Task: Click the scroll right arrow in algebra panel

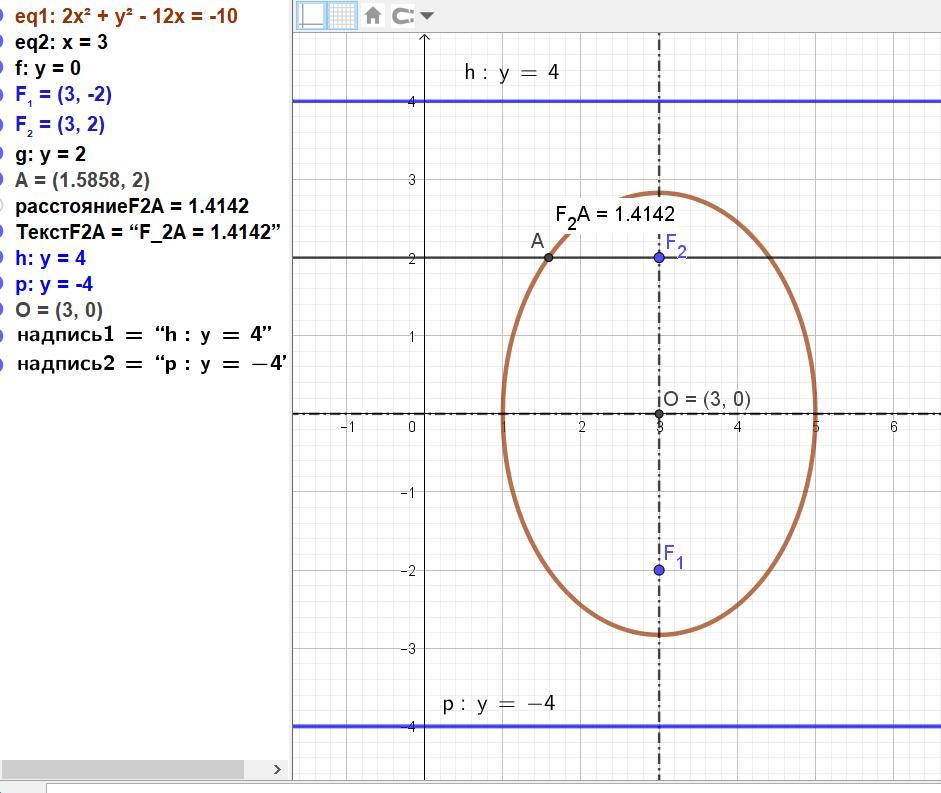Action: click(x=277, y=768)
